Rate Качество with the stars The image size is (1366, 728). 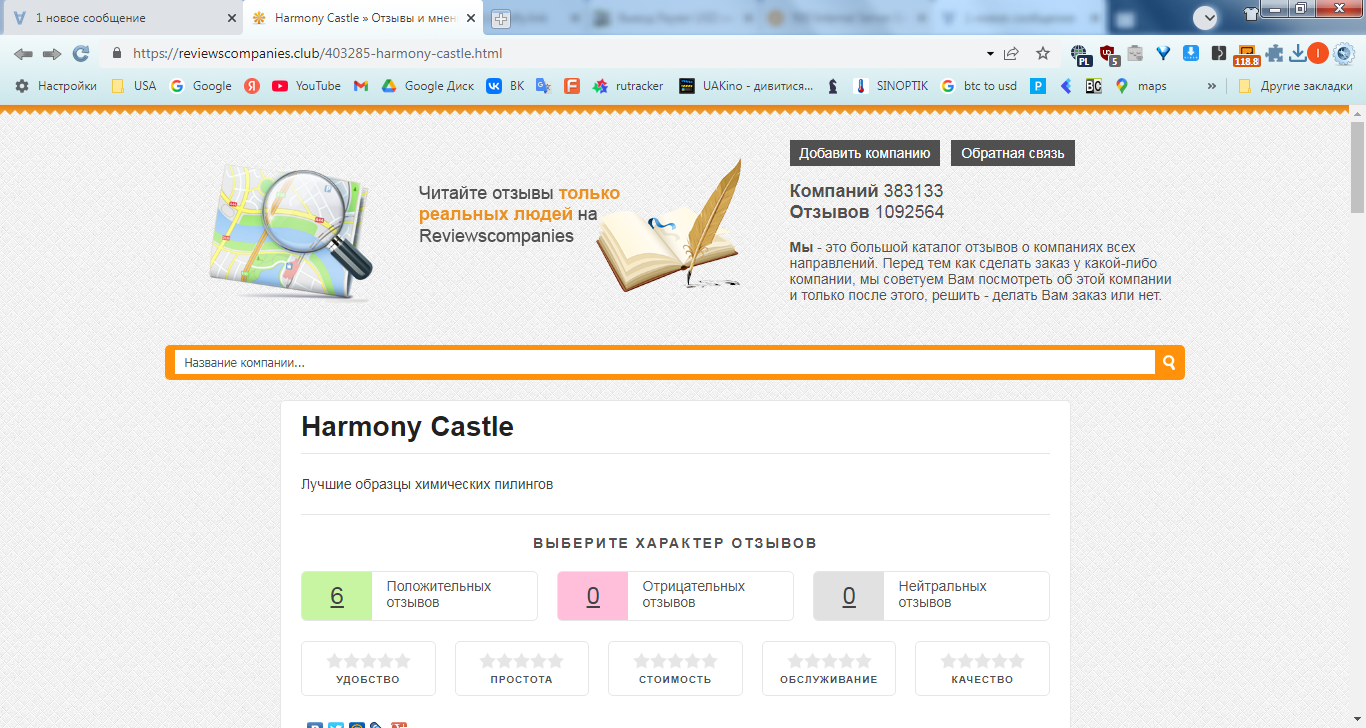click(982, 661)
